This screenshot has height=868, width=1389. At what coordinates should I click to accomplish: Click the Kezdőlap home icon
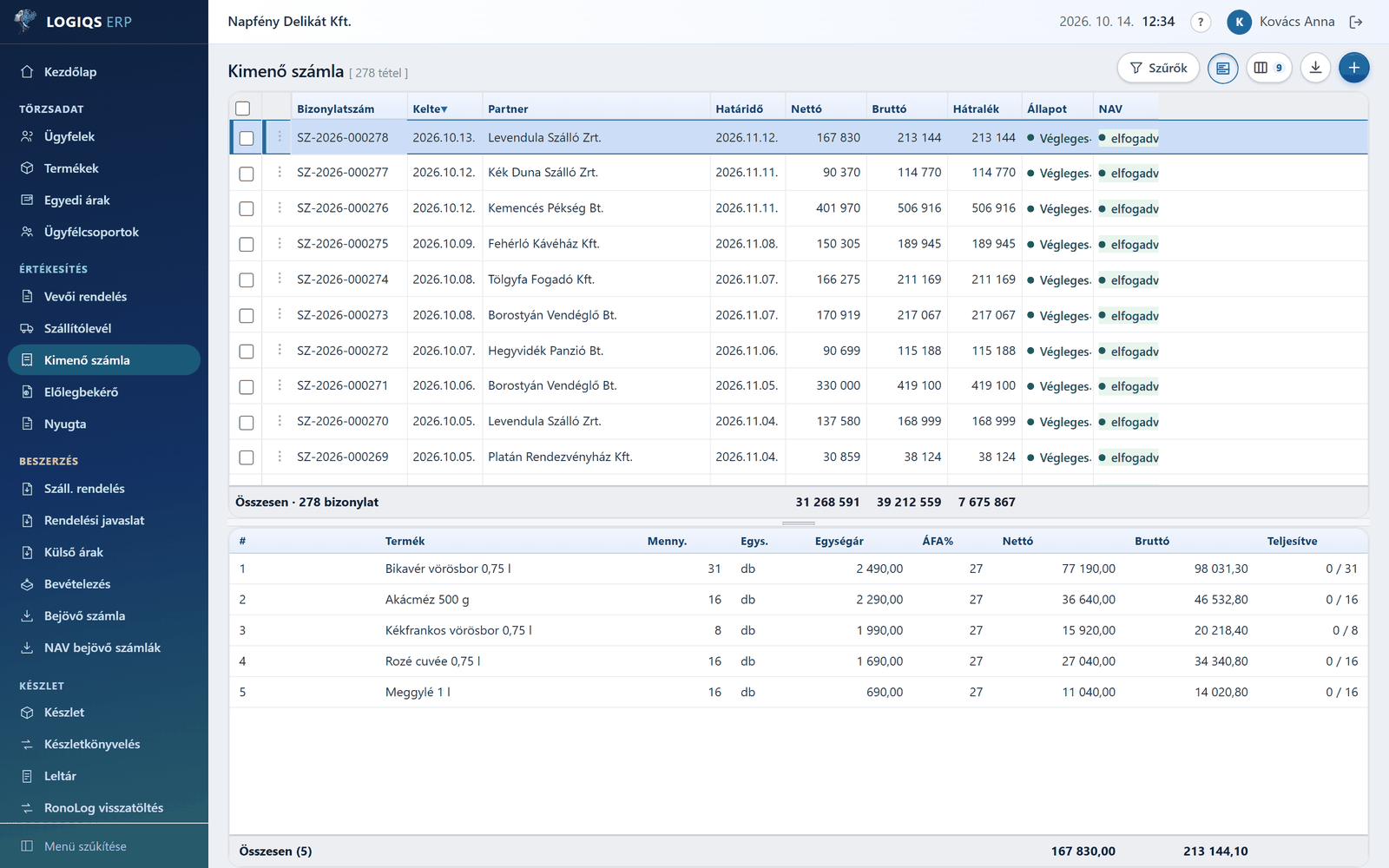(27, 72)
